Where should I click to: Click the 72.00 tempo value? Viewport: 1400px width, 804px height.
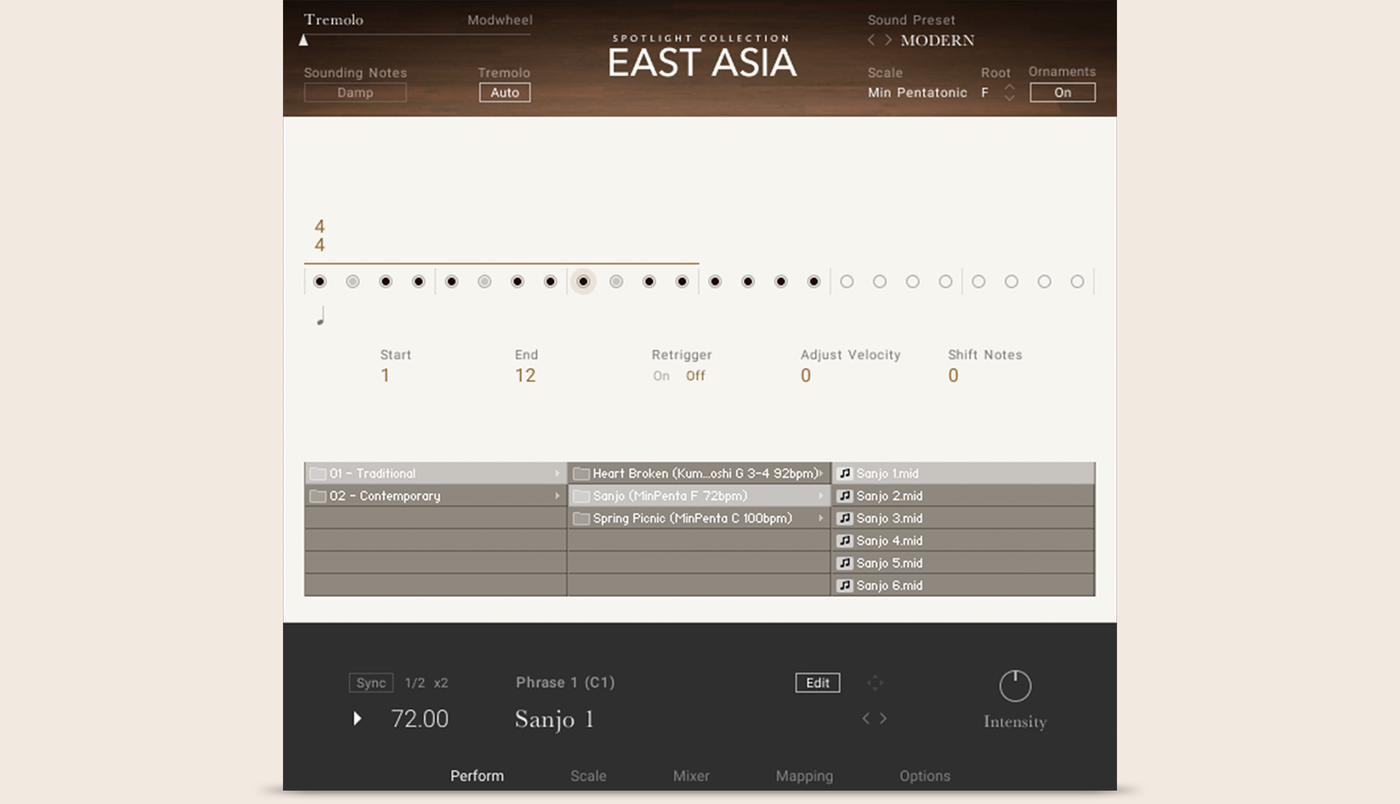click(420, 719)
